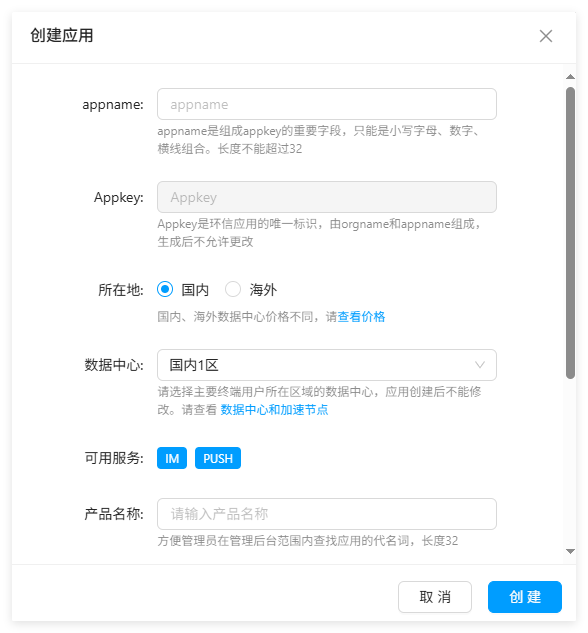Select the 海外 radio button
The height and width of the screenshot is (633, 588).
tap(233, 289)
